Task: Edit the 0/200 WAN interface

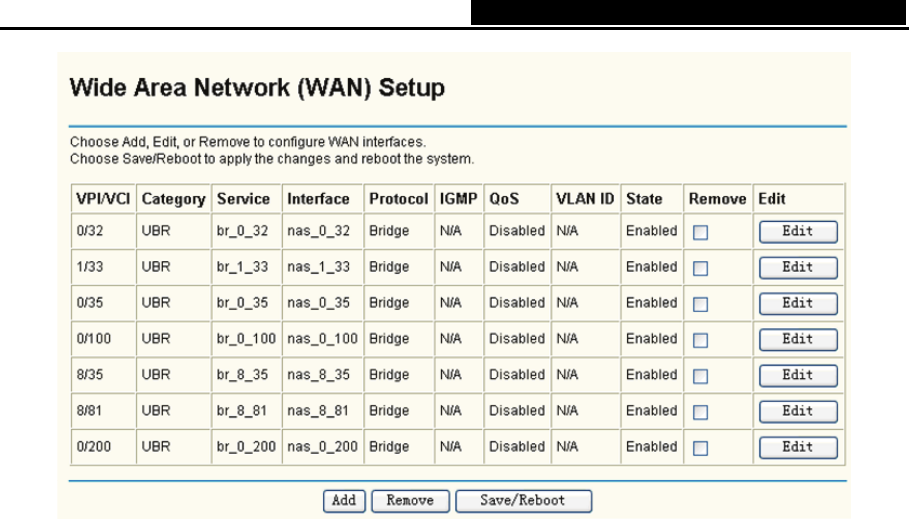Action: pyautogui.click(x=797, y=448)
